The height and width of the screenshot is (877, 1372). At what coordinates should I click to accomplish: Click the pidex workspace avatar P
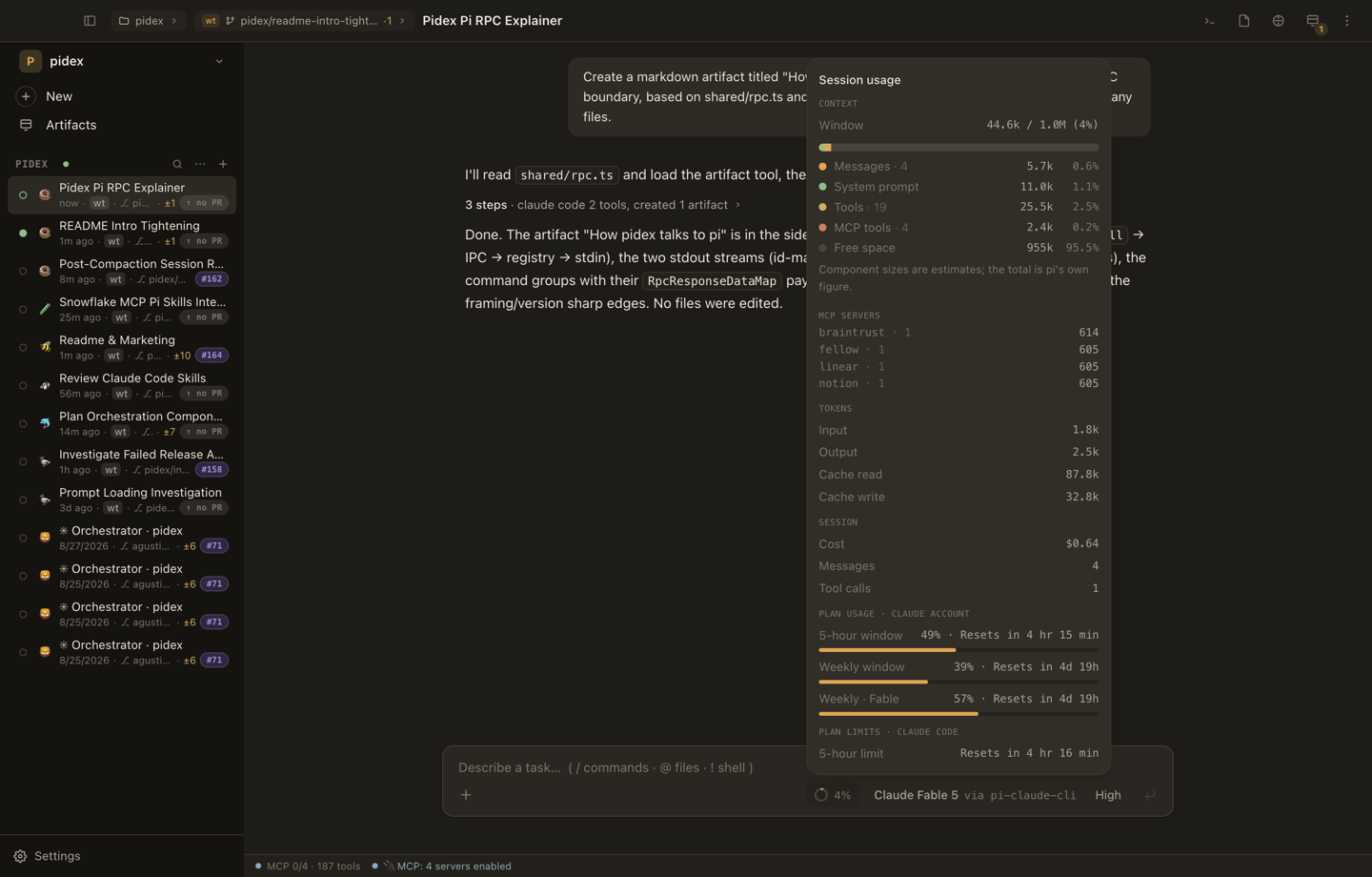(x=30, y=61)
